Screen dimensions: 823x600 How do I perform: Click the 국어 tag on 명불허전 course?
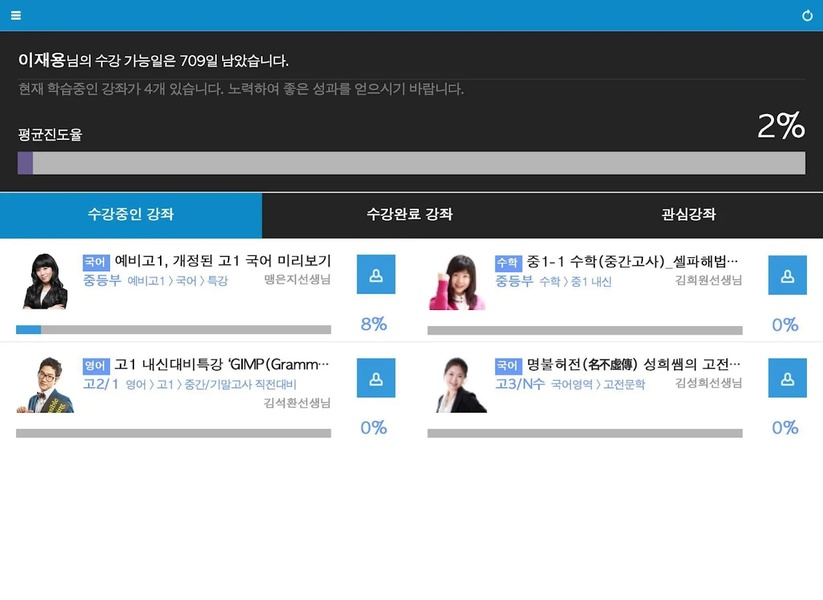[x=508, y=365]
